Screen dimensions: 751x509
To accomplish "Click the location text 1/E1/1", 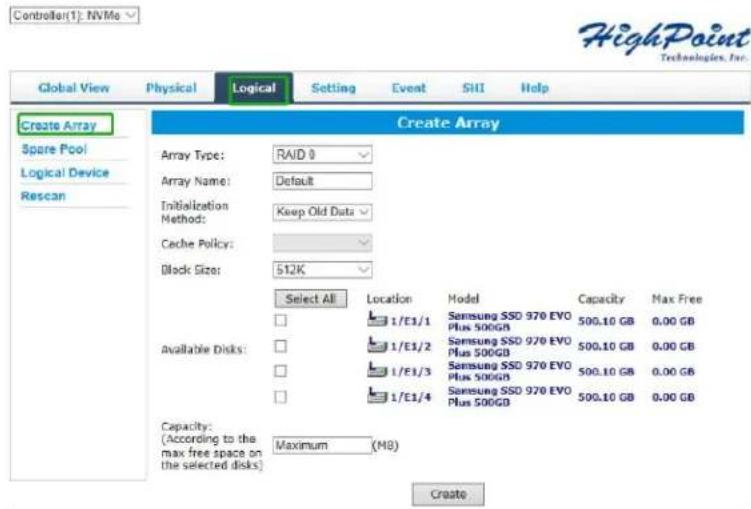I will pos(410,321).
